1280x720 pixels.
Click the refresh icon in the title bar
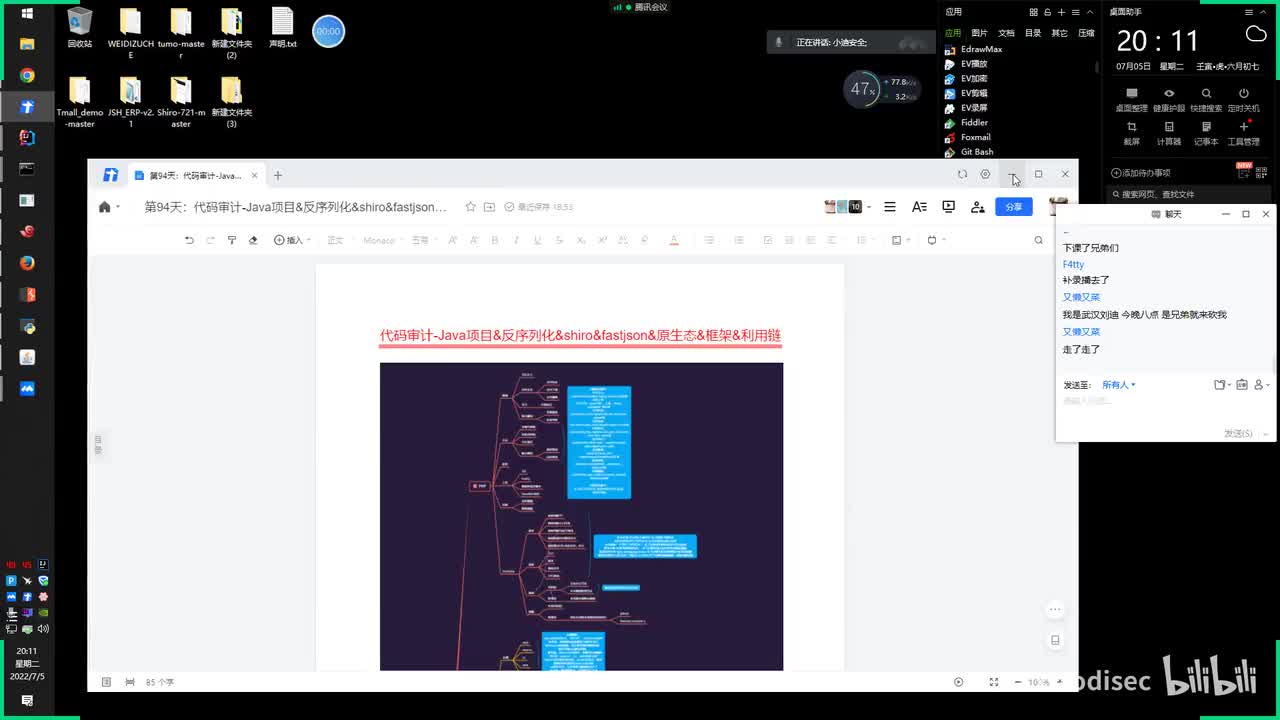962,174
